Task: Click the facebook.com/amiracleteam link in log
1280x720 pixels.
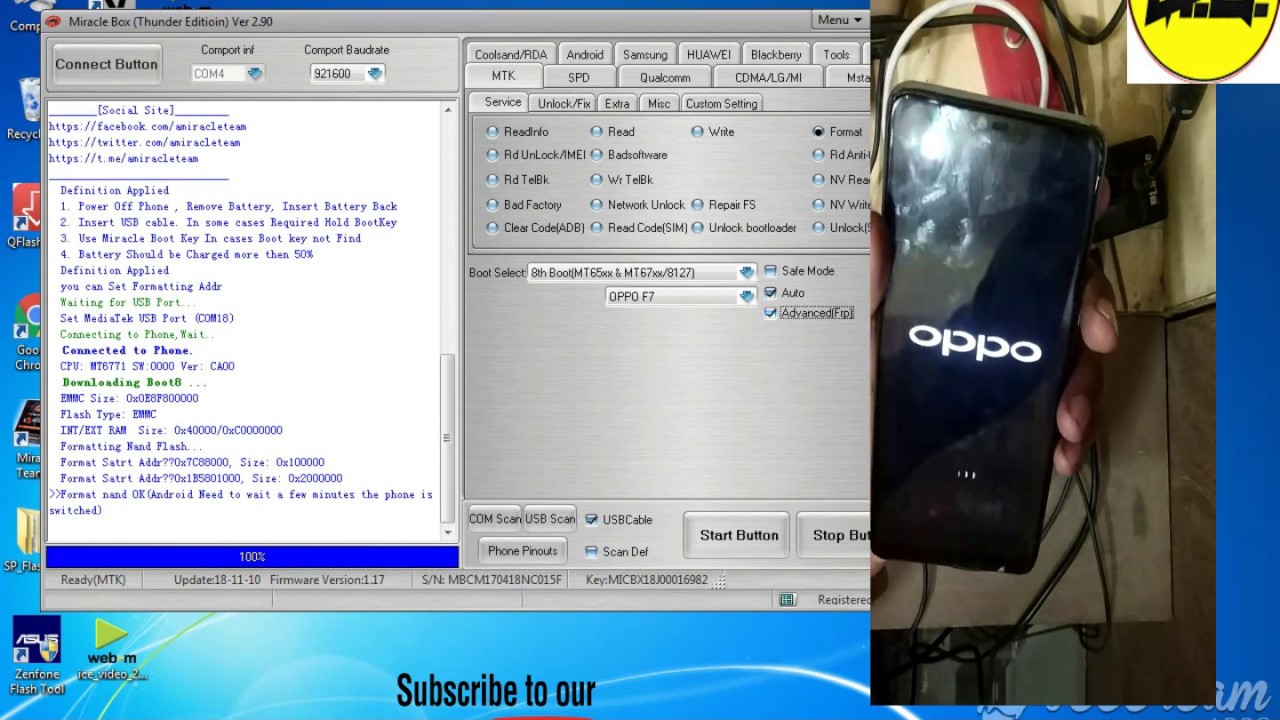Action: click(147, 127)
